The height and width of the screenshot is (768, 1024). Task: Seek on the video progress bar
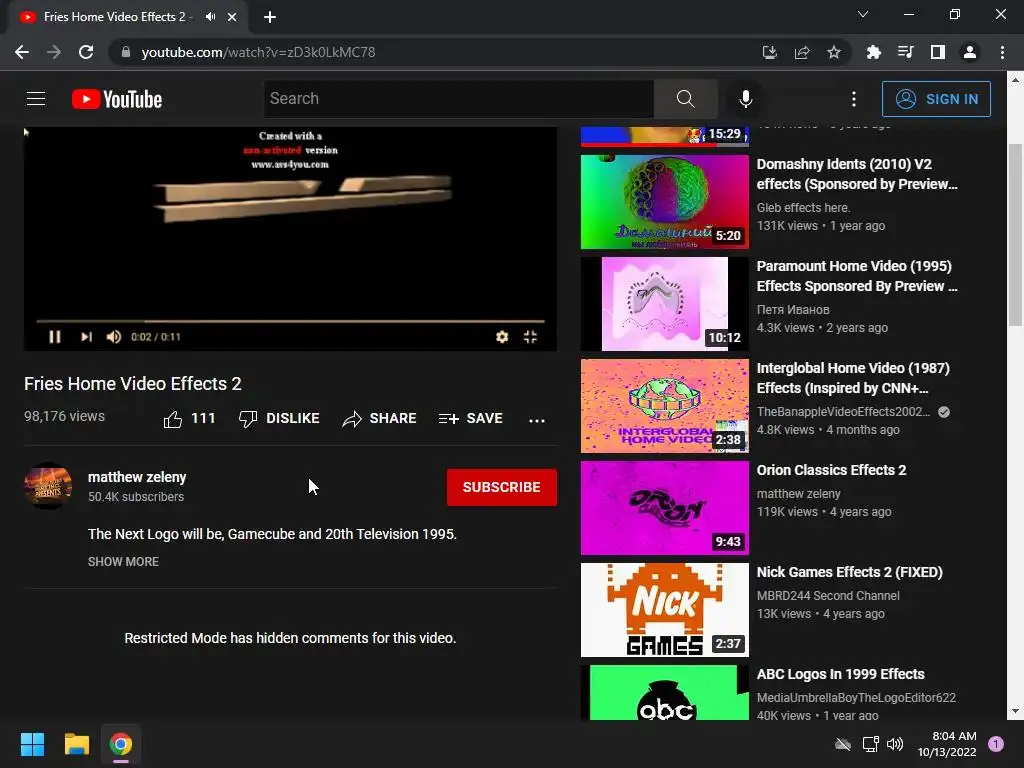[x=290, y=321]
